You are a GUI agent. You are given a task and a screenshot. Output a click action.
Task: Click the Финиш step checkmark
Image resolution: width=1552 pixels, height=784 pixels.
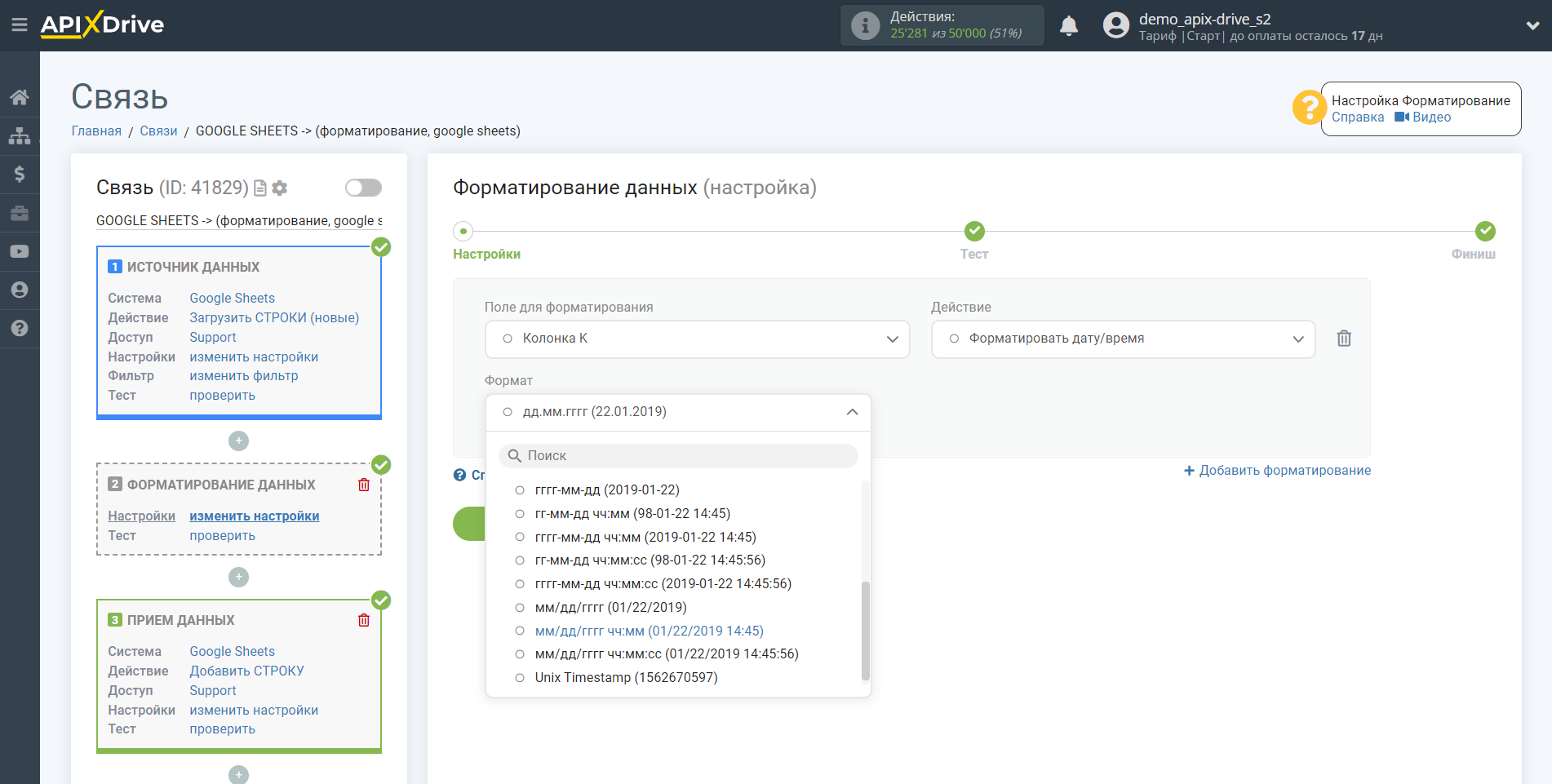pos(1485,231)
